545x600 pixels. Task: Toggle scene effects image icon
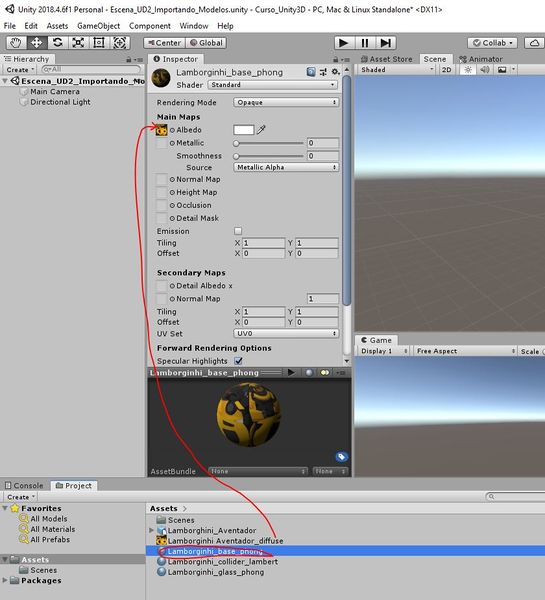point(502,70)
